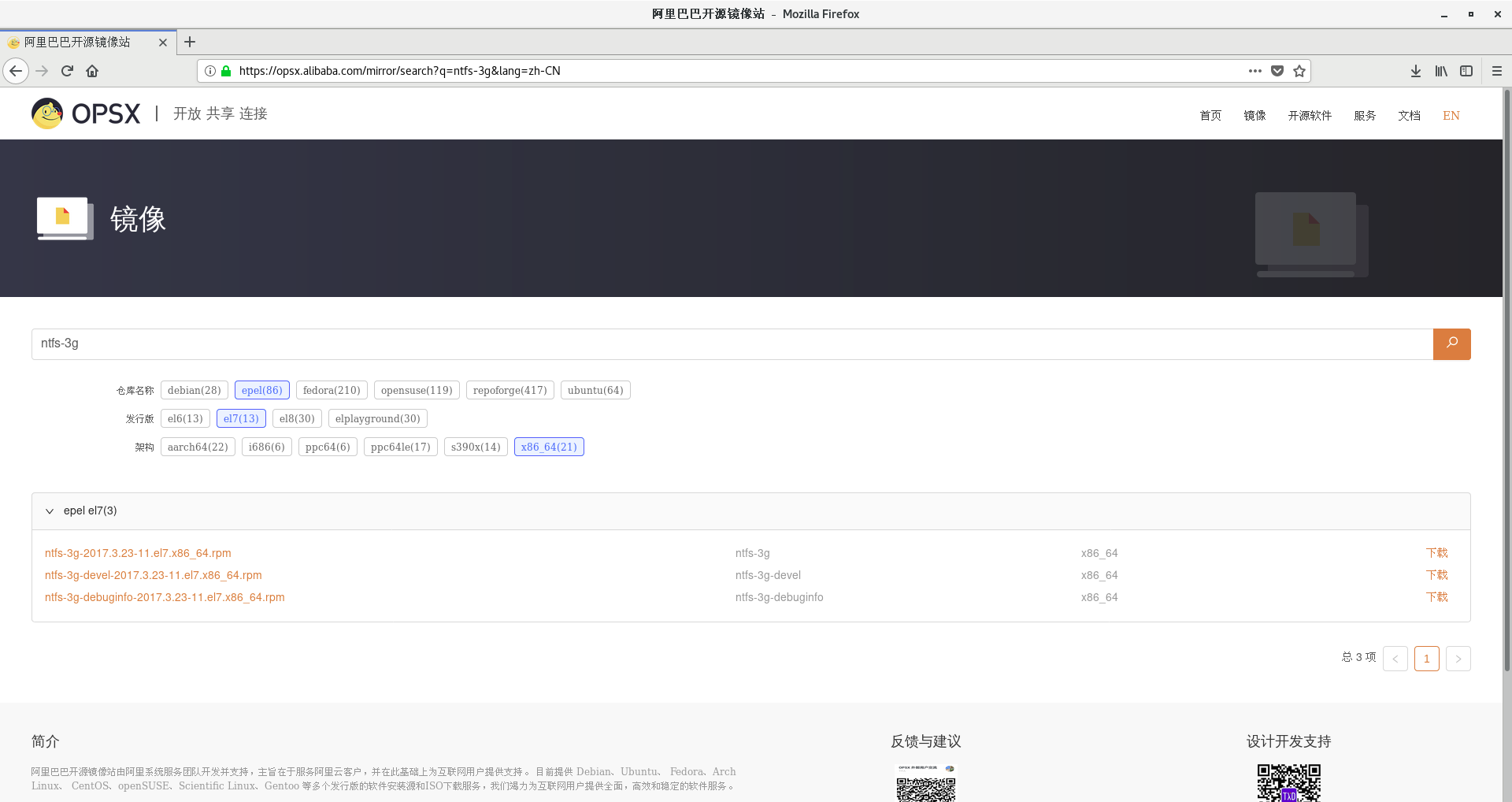Open ntfs-3g-devel-2017.3.23-11.el7.x86_64.rpm link

(x=153, y=575)
